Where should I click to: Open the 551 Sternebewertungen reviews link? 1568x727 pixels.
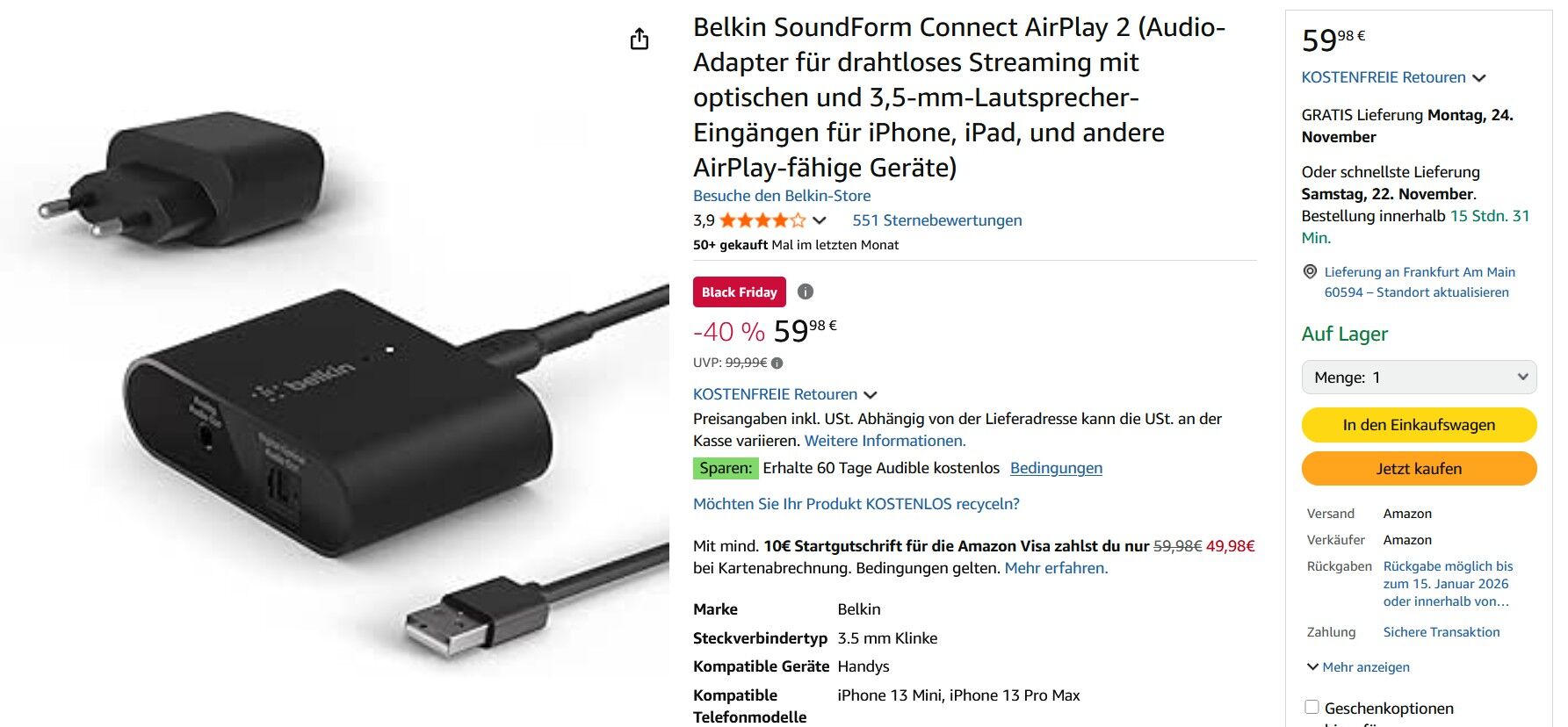(x=936, y=220)
